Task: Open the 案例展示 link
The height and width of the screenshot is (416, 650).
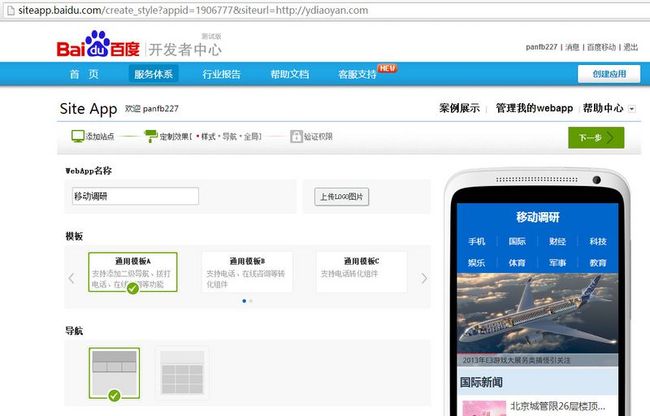Action: (459, 108)
